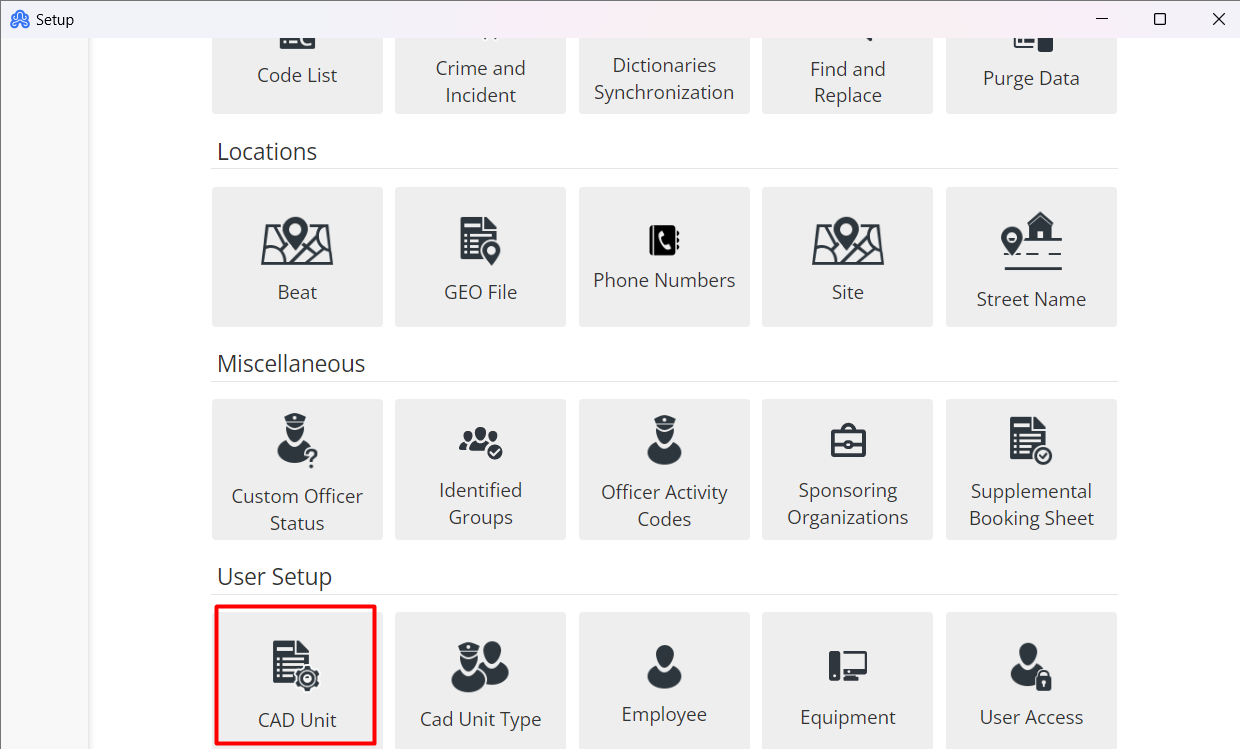This screenshot has height=749, width=1240.
Task: Select the Beat map icon
Action: pos(297,256)
